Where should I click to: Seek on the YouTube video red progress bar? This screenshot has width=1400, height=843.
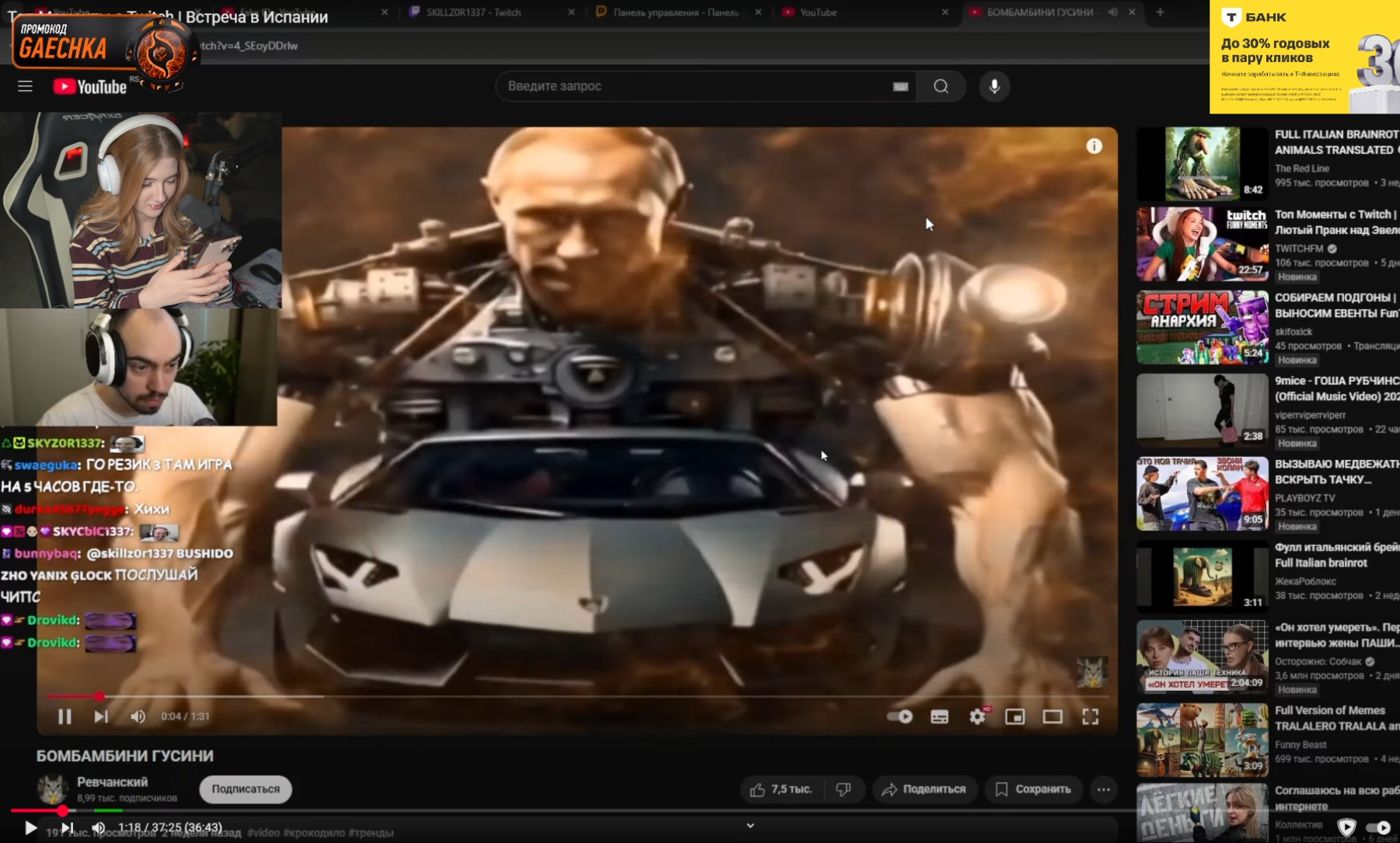coord(577,696)
